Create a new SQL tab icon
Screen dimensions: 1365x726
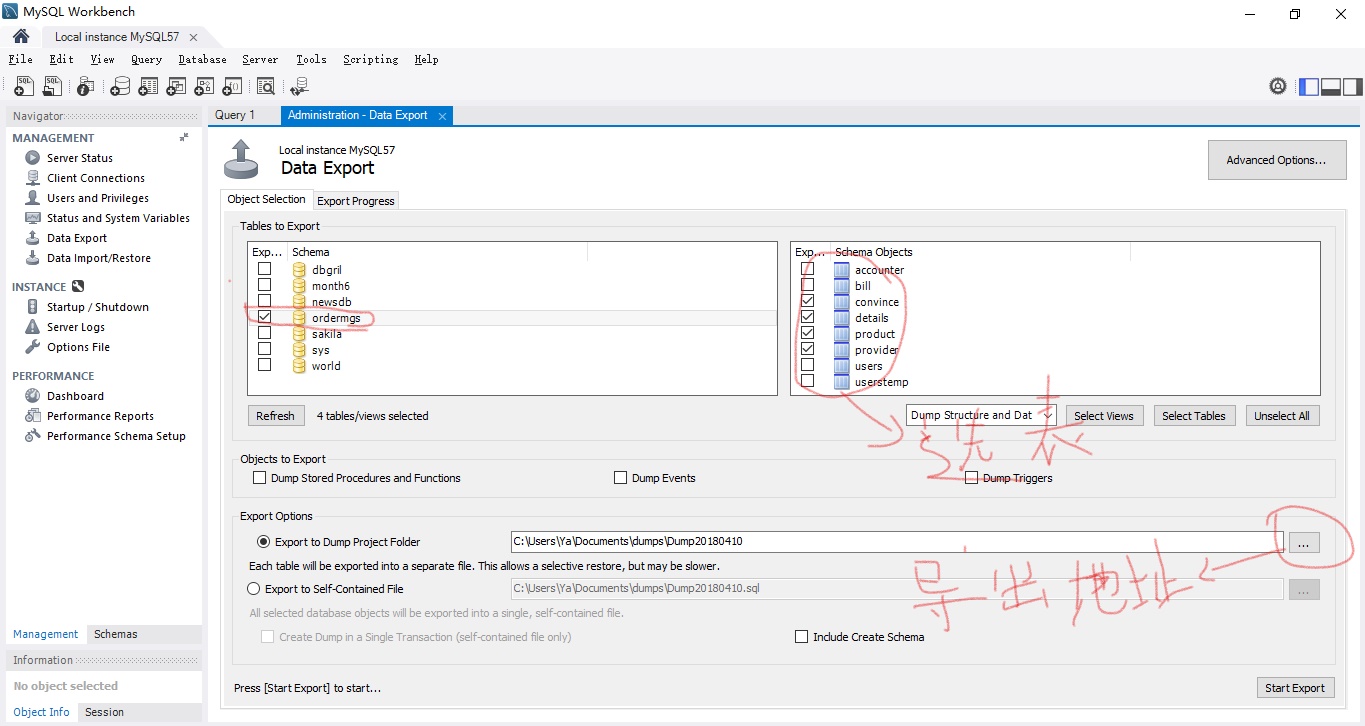point(24,87)
